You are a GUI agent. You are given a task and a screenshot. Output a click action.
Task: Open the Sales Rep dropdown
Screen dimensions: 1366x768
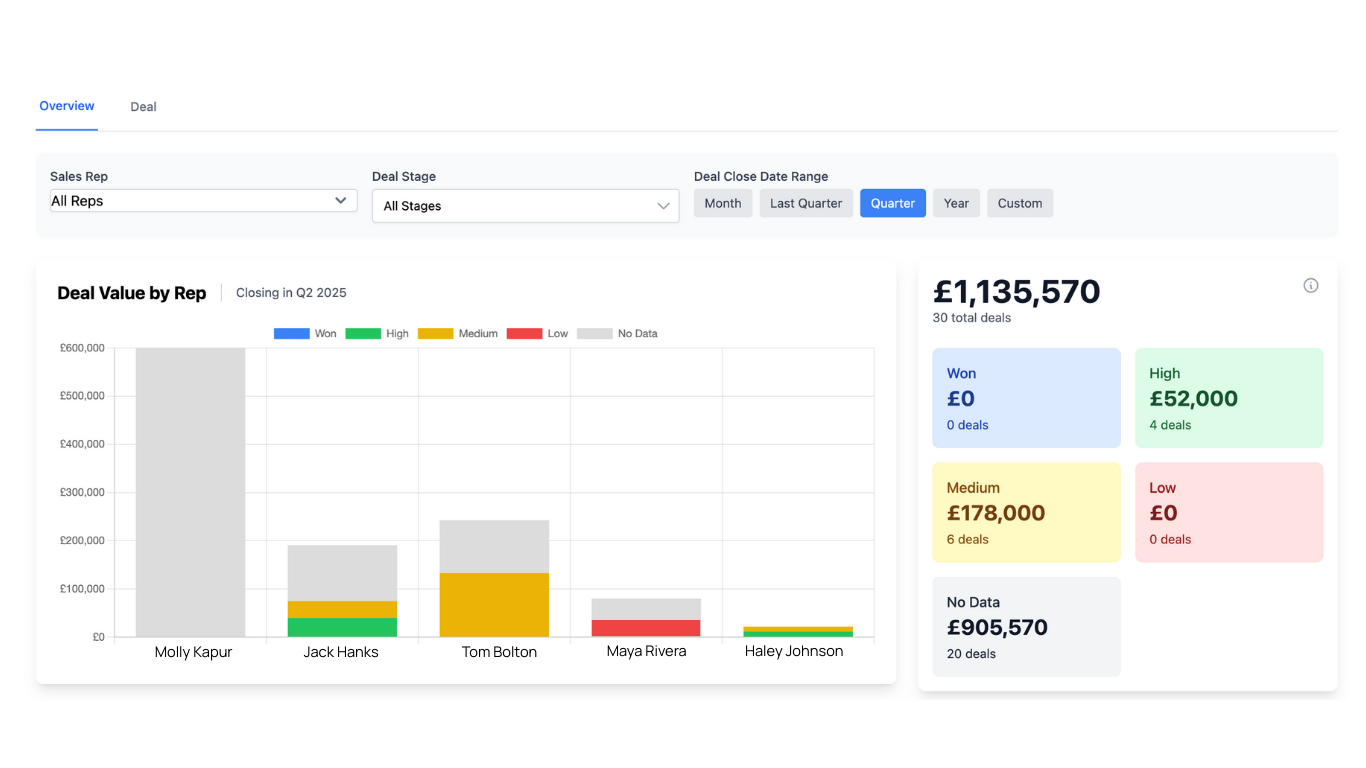tap(203, 201)
